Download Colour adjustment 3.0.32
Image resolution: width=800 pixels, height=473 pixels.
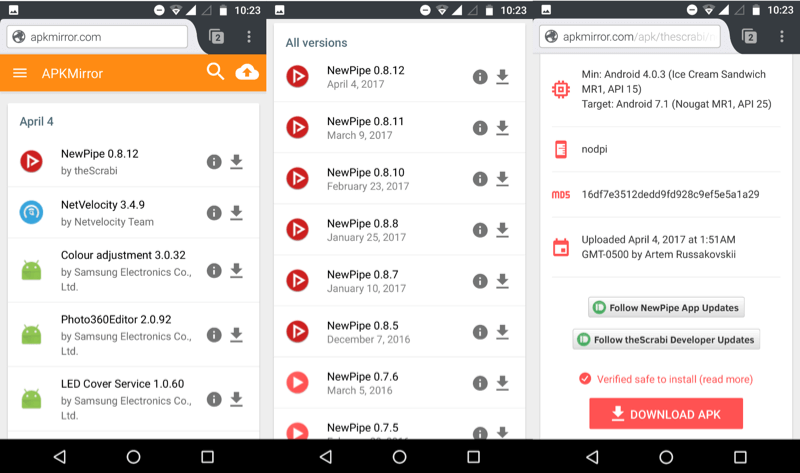236,270
